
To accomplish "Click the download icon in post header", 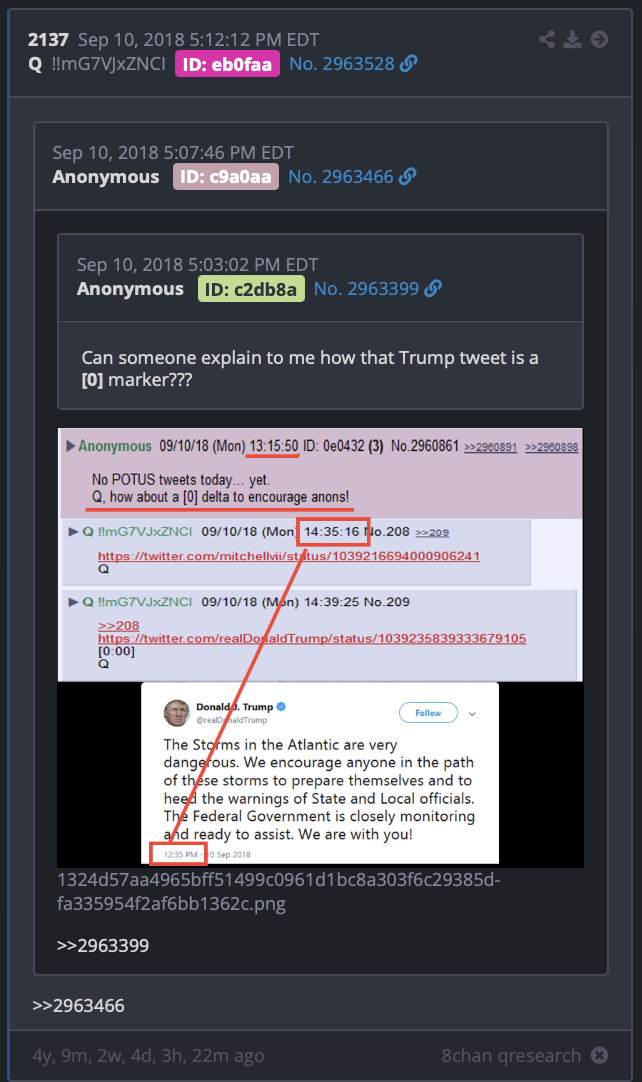I will [572, 39].
